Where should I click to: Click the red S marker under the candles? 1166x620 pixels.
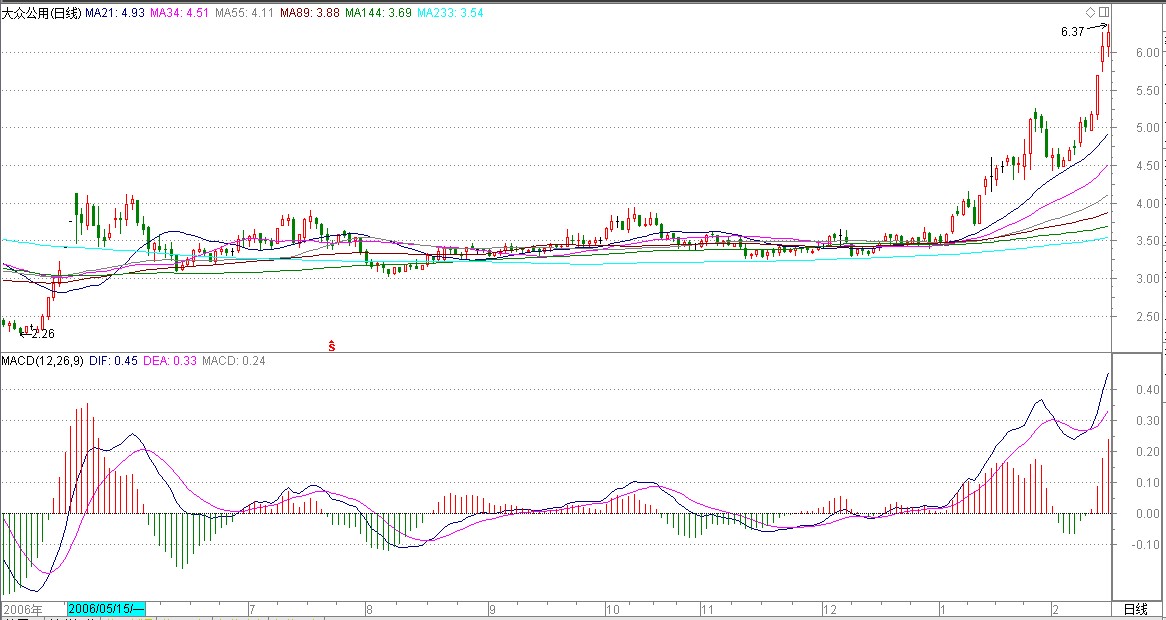tap(331, 345)
